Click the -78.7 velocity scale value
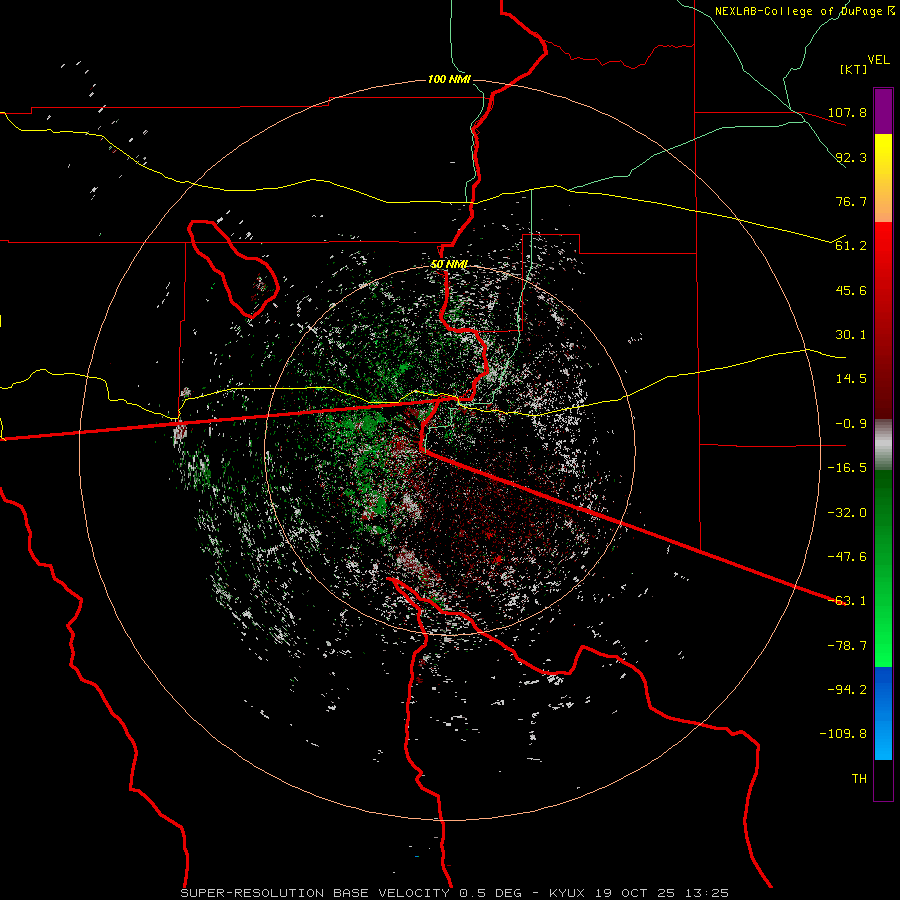Image resolution: width=900 pixels, height=900 pixels. tap(847, 646)
